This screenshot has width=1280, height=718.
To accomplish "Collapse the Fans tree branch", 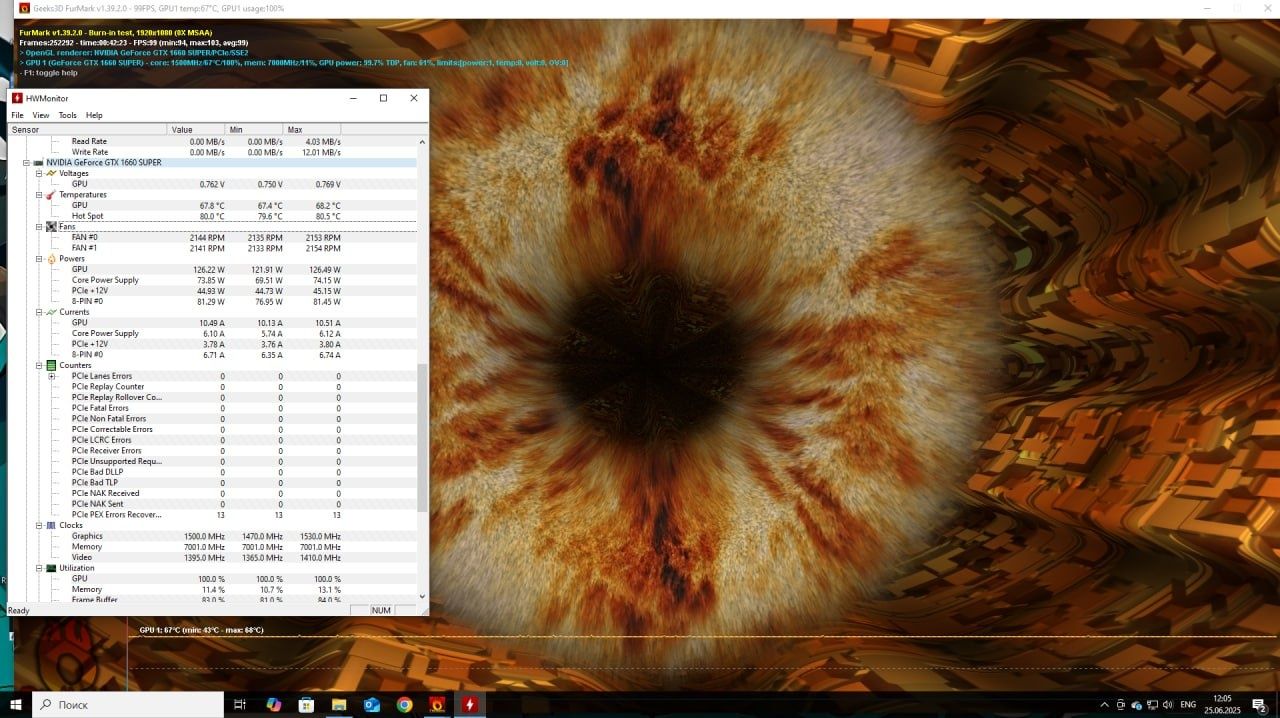I will (x=39, y=227).
